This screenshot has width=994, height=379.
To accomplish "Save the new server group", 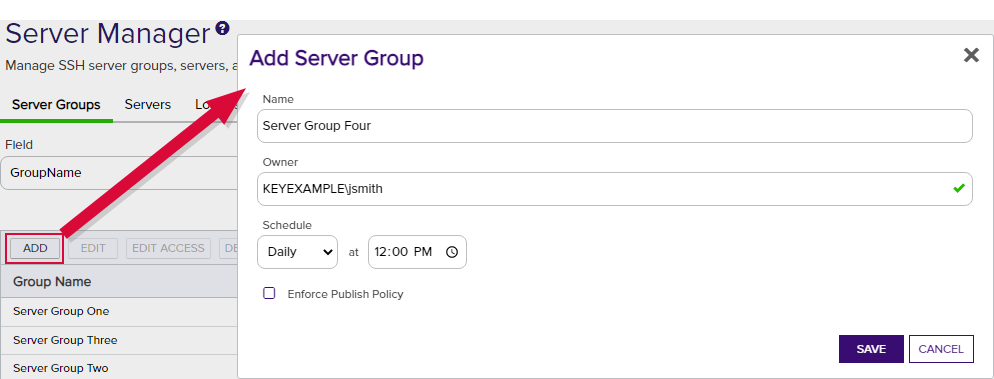I will click(871, 349).
